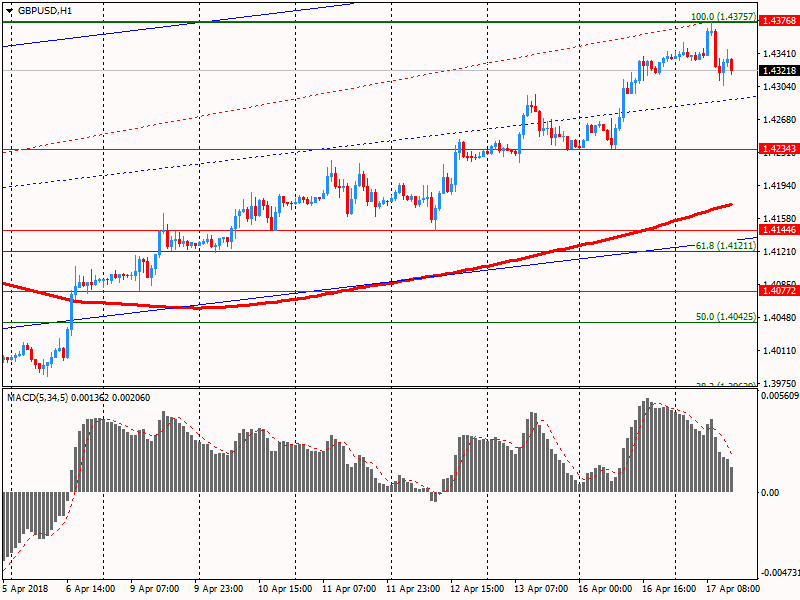The image size is (800, 600).
Task: Select the Fibonacci 100.0 (1.43757) label
Action: pos(723,16)
